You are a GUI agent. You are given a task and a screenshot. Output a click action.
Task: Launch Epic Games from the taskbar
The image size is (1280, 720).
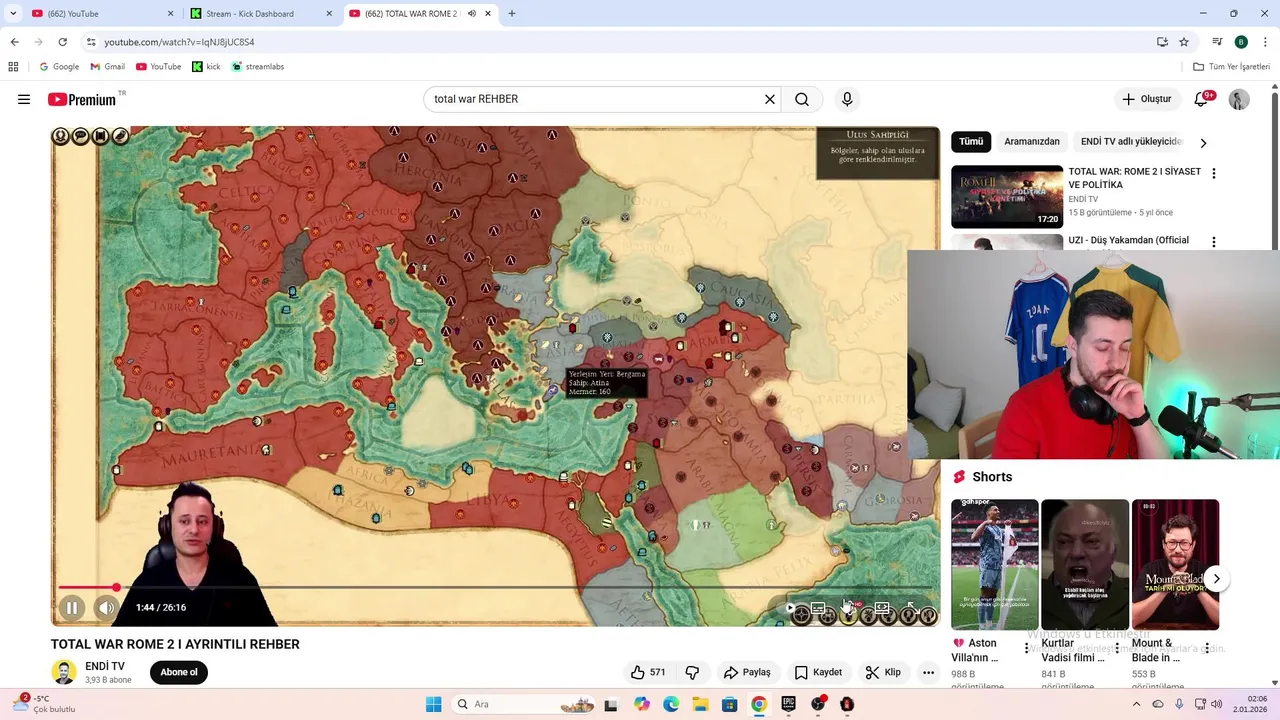tap(788, 704)
